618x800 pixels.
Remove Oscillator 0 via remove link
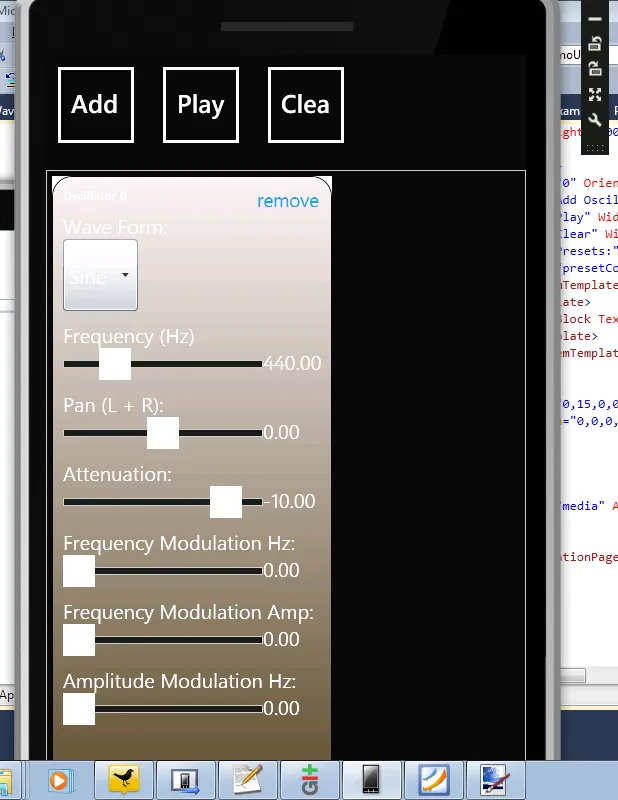(x=288, y=201)
